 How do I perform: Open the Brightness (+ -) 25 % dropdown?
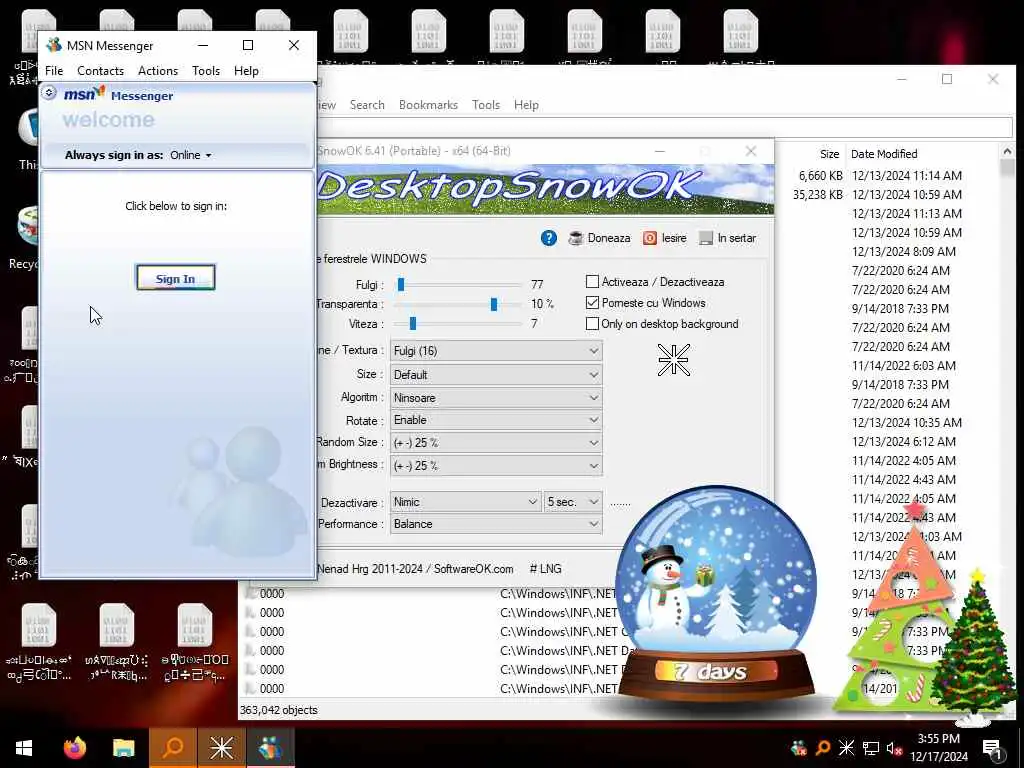pos(496,466)
